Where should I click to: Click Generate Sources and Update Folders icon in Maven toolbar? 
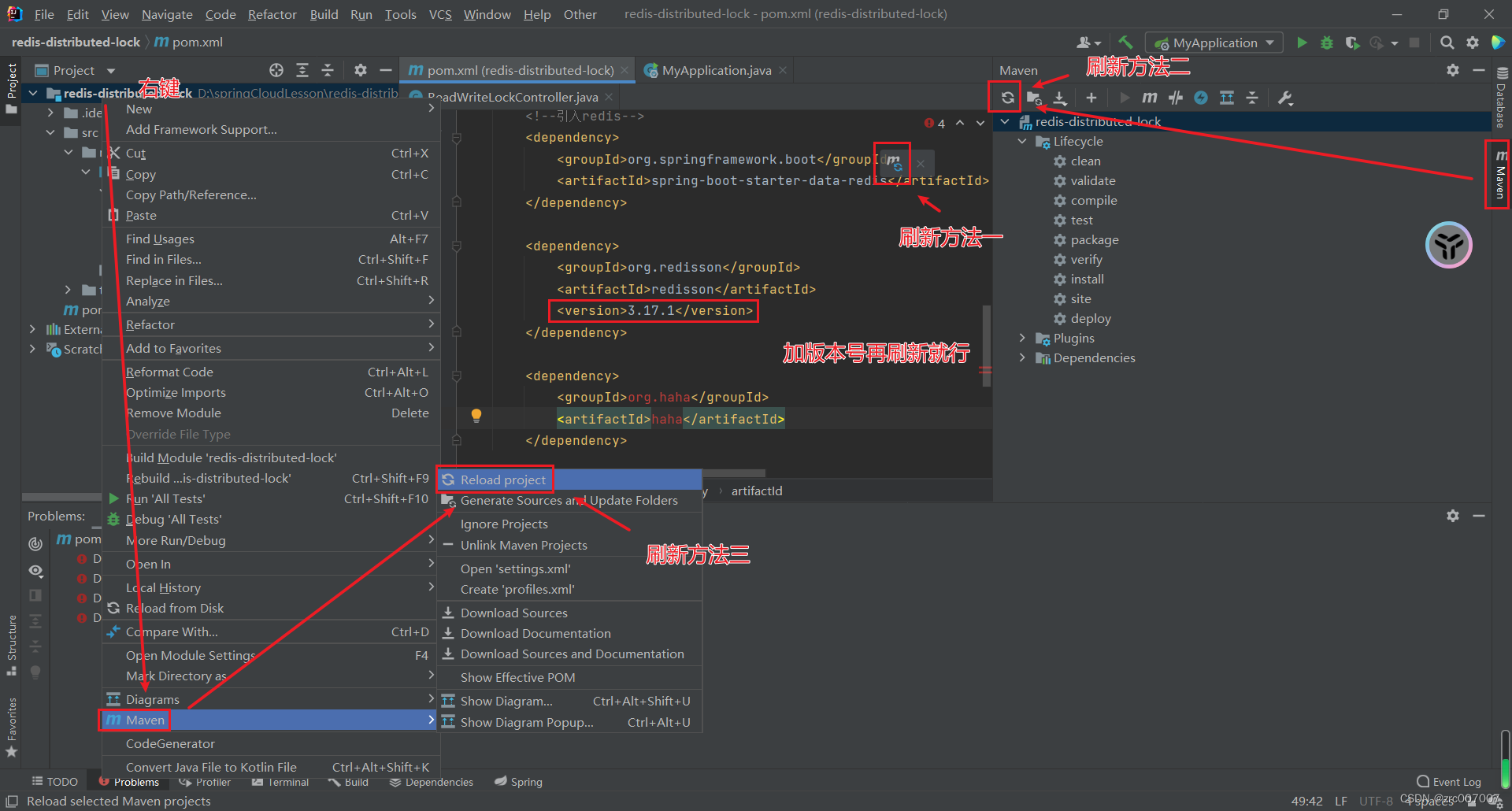pos(1034,98)
